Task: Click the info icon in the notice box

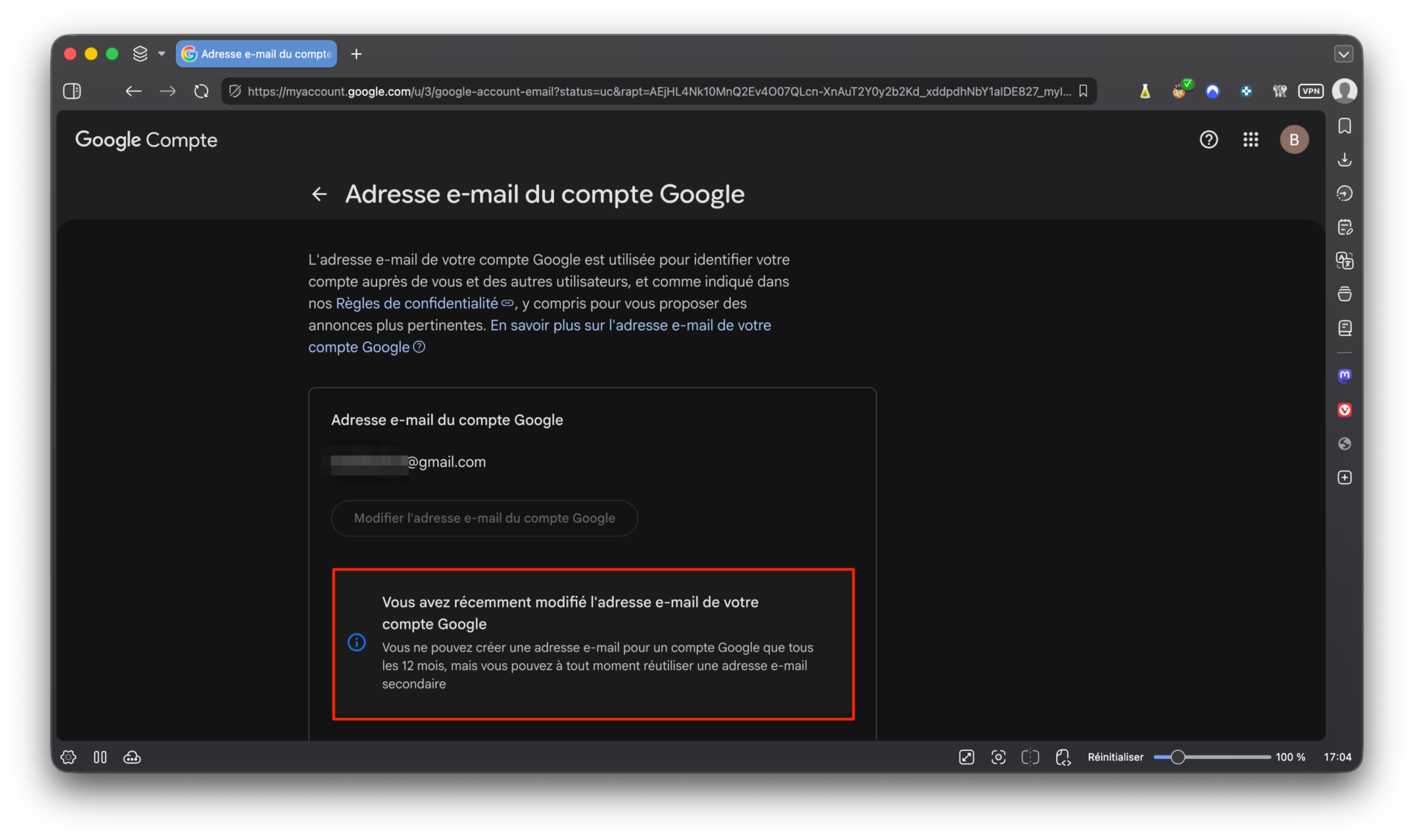Action: [356, 643]
